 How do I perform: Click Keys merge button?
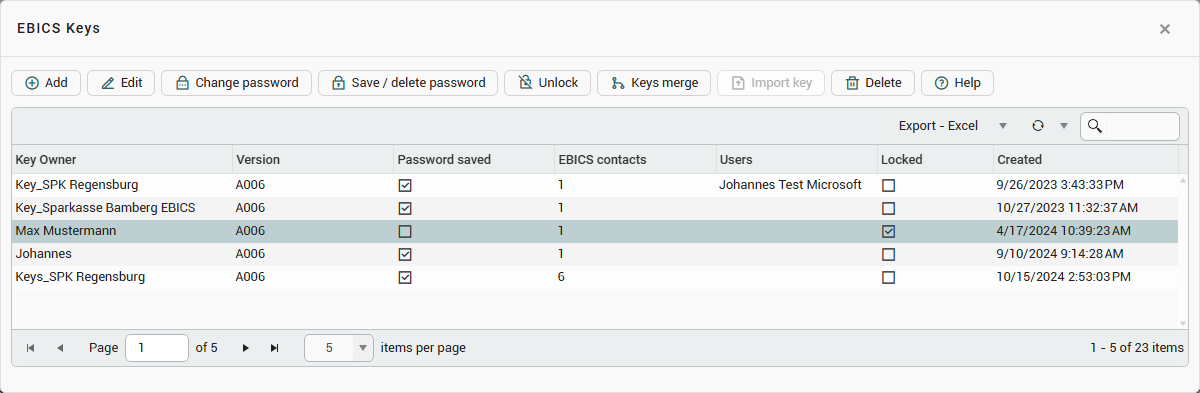pyautogui.click(x=654, y=83)
